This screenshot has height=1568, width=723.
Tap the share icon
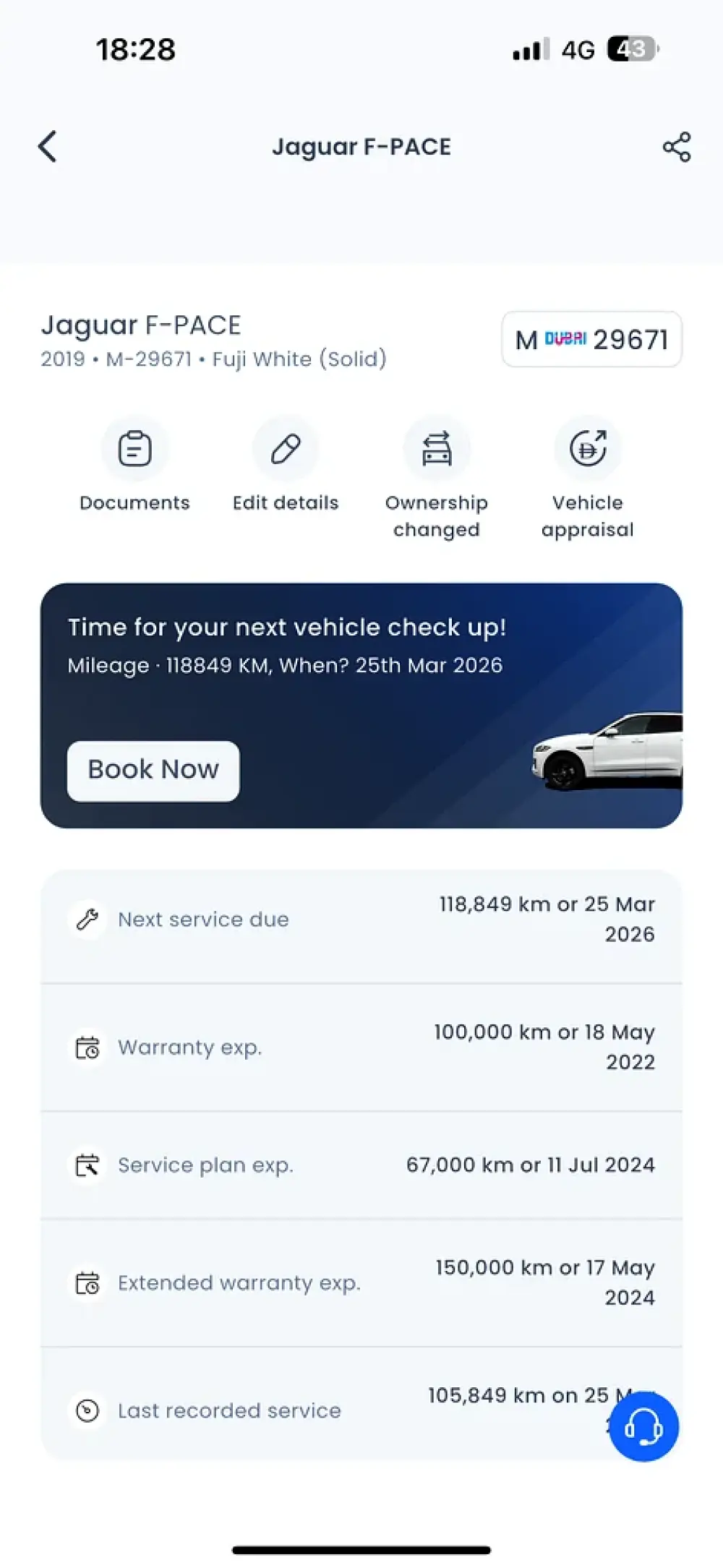click(x=677, y=147)
